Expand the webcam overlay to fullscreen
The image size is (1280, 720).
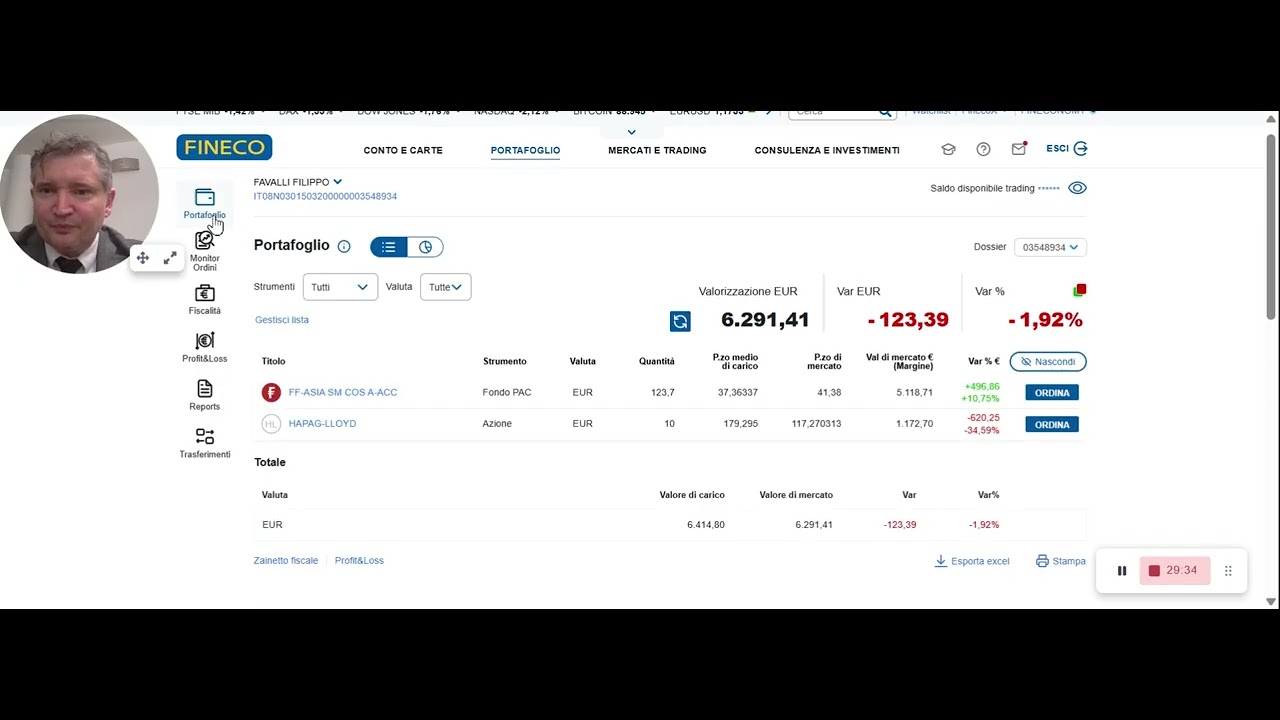point(170,258)
